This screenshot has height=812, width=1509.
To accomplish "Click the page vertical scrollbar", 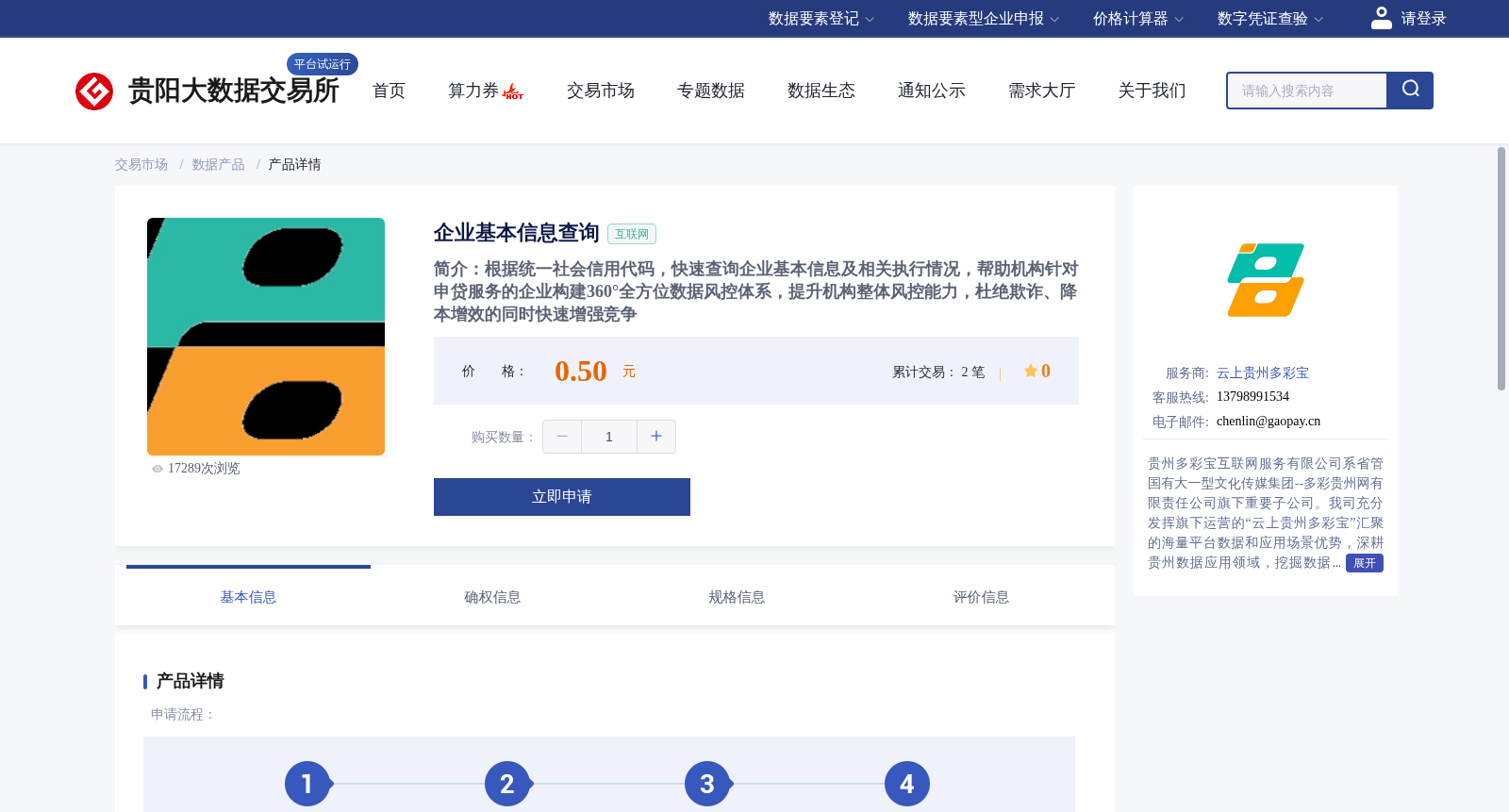I will (1501, 269).
